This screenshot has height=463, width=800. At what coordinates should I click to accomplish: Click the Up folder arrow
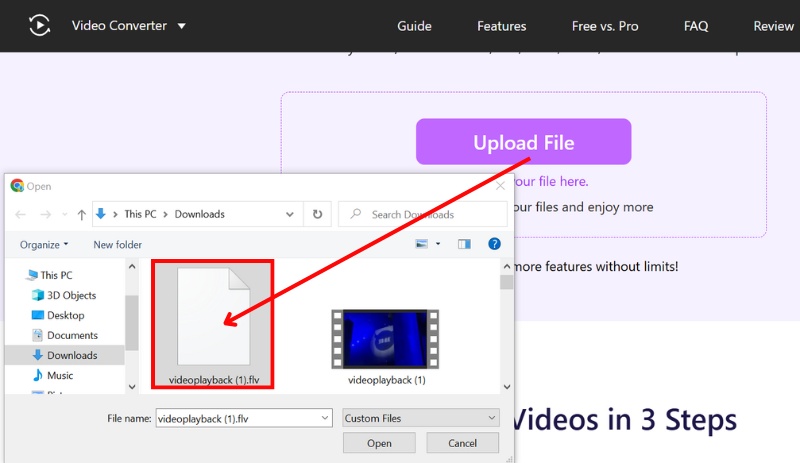tap(81, 214)
